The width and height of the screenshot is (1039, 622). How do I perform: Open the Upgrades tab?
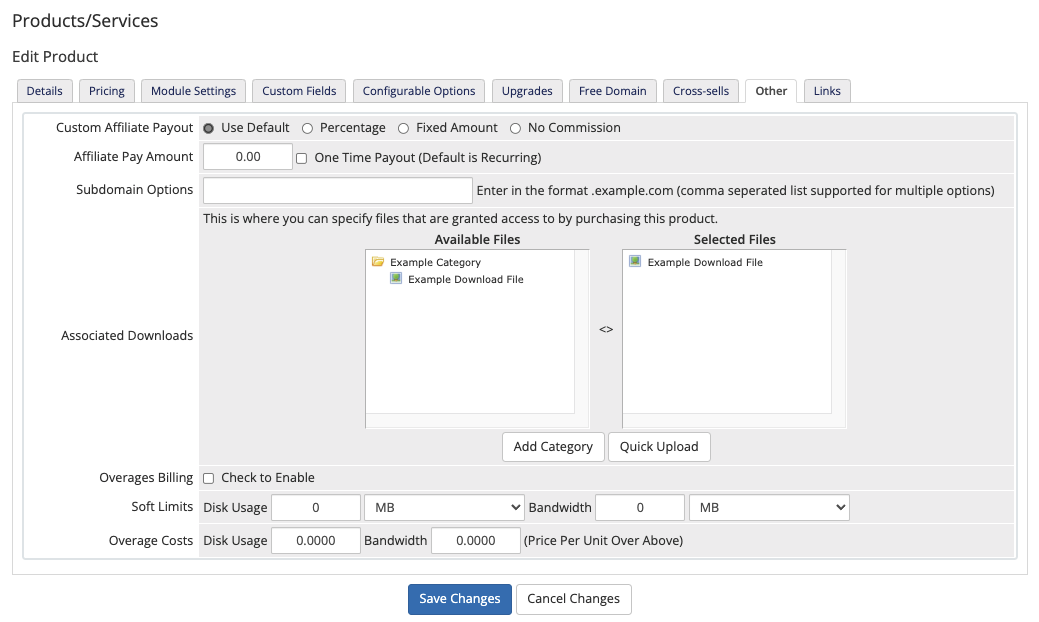pyautogui.click(x=527, y=91)
